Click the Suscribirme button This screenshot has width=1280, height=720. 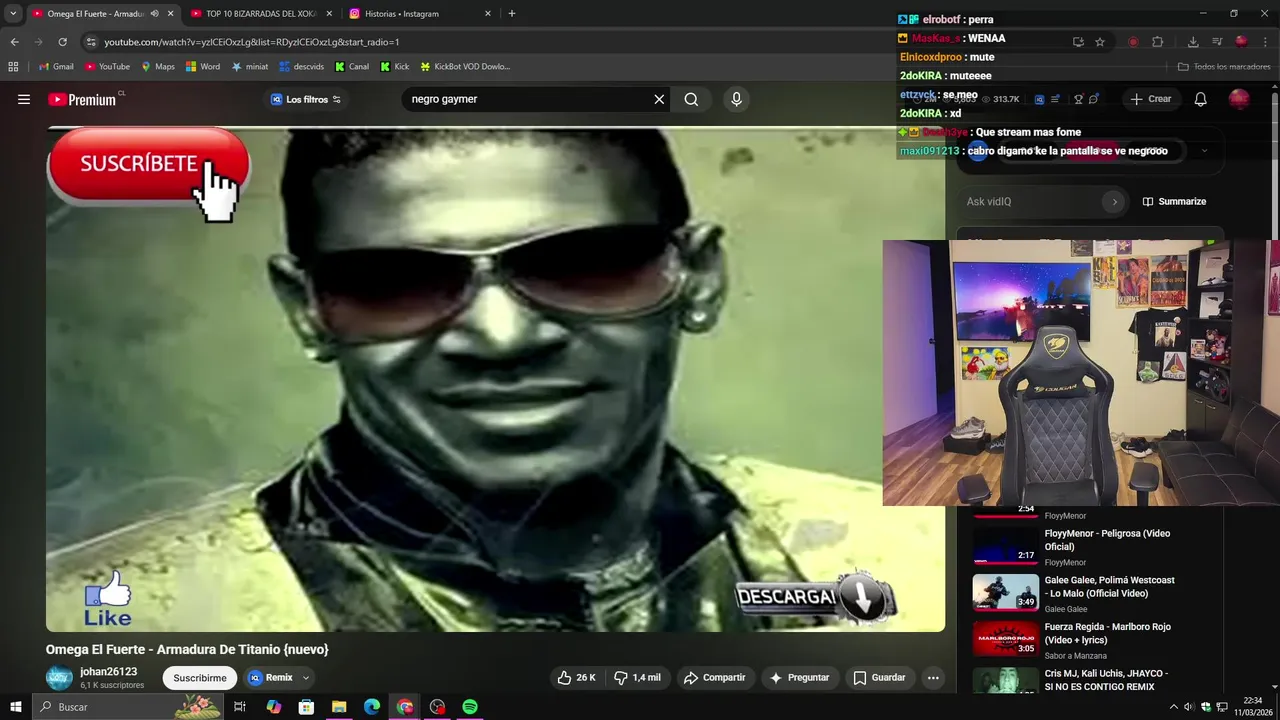coord(200,678)
